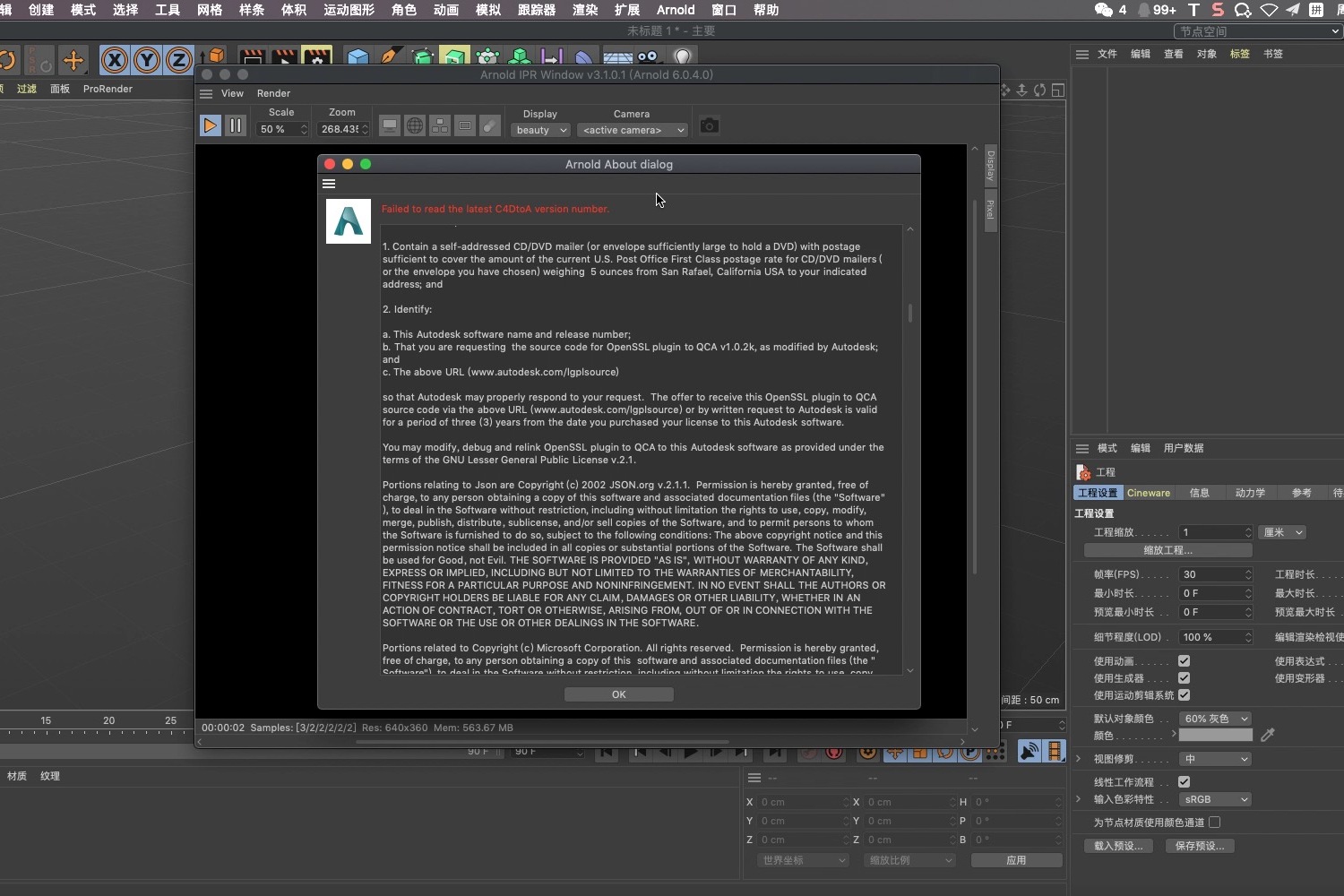This screenshot has height=896, width=1344.
Task: Open the vertical Display tab in IPR window
Action: 991,166
